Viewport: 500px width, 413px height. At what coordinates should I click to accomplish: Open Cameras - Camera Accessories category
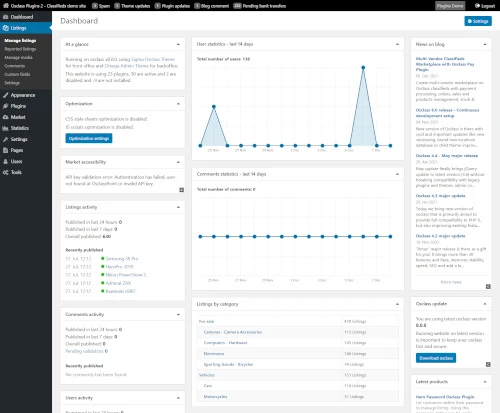[x=233, y=332]
